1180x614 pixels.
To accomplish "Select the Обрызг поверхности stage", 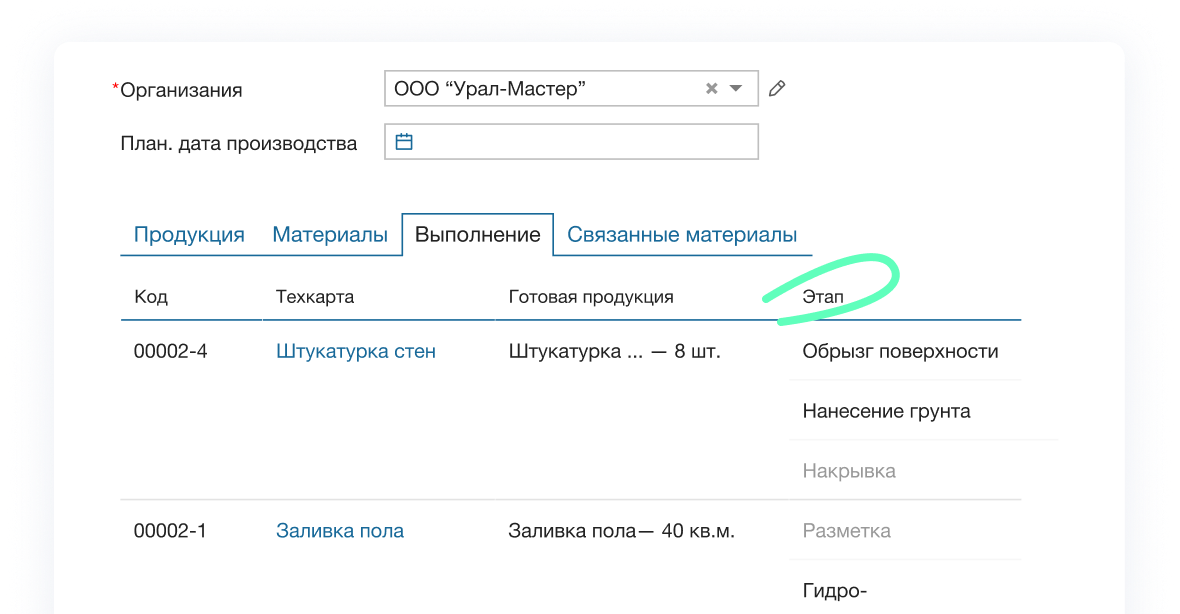I will [900, 351].
